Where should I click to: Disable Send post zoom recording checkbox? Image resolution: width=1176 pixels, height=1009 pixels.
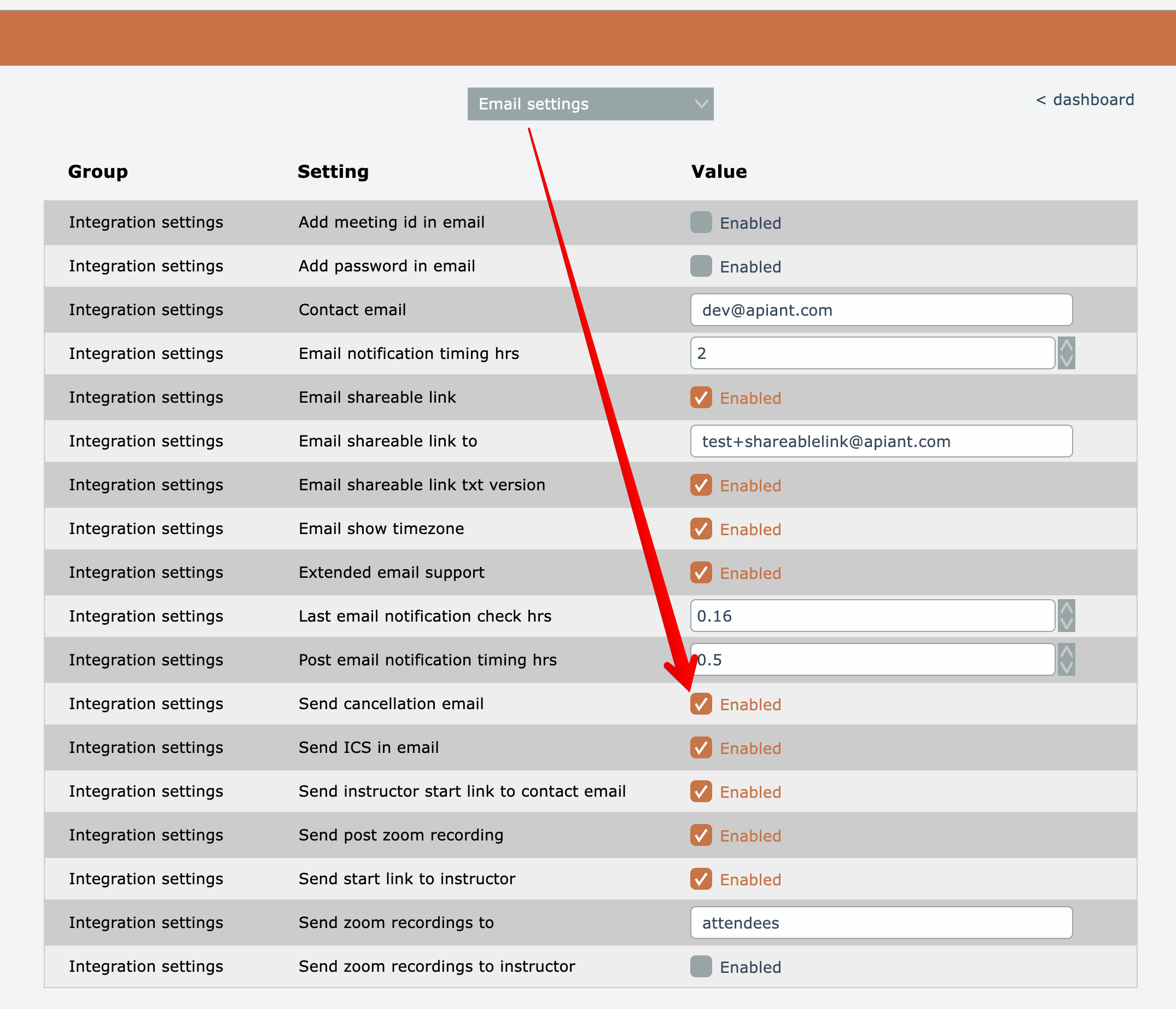701,835
